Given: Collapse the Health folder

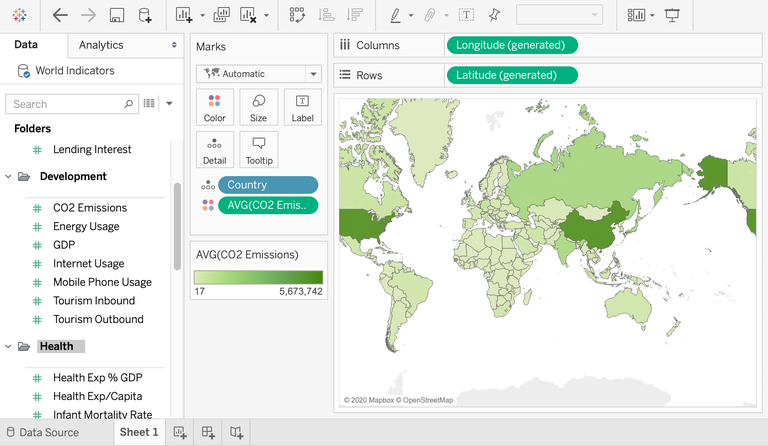Looking at the screenshot, I should point(9,346).
